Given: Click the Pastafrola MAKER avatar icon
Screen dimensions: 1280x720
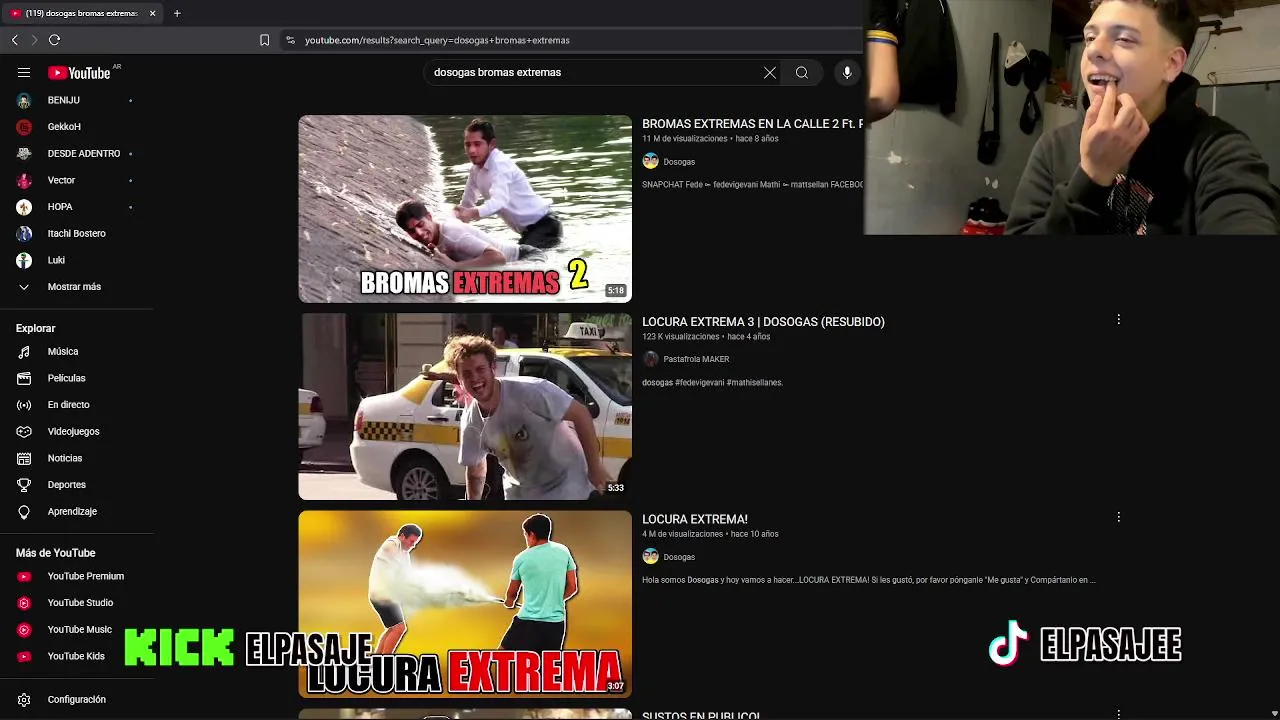Looking at the screenshot, I should tap(651, 359).
